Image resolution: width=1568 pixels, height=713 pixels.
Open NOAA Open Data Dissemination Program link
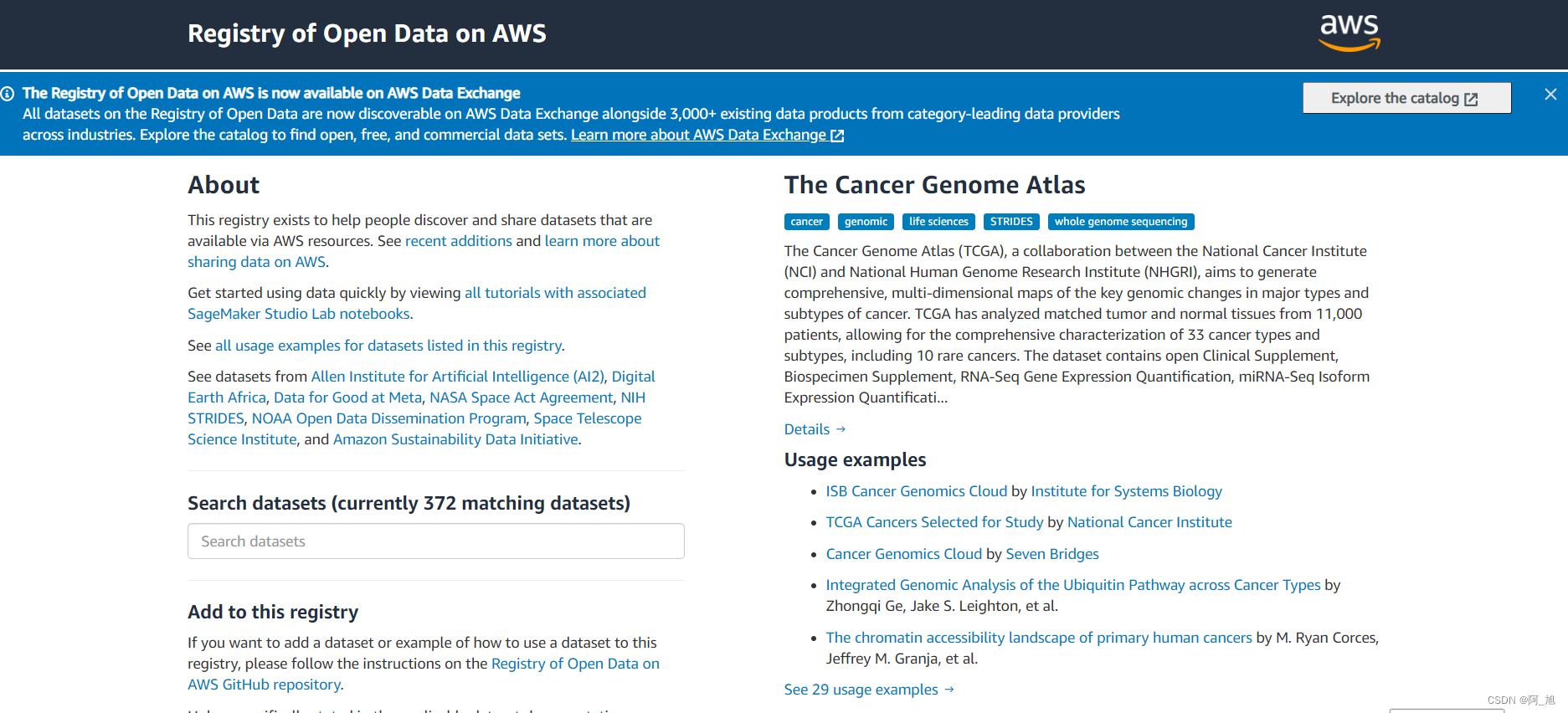point(388,418)
